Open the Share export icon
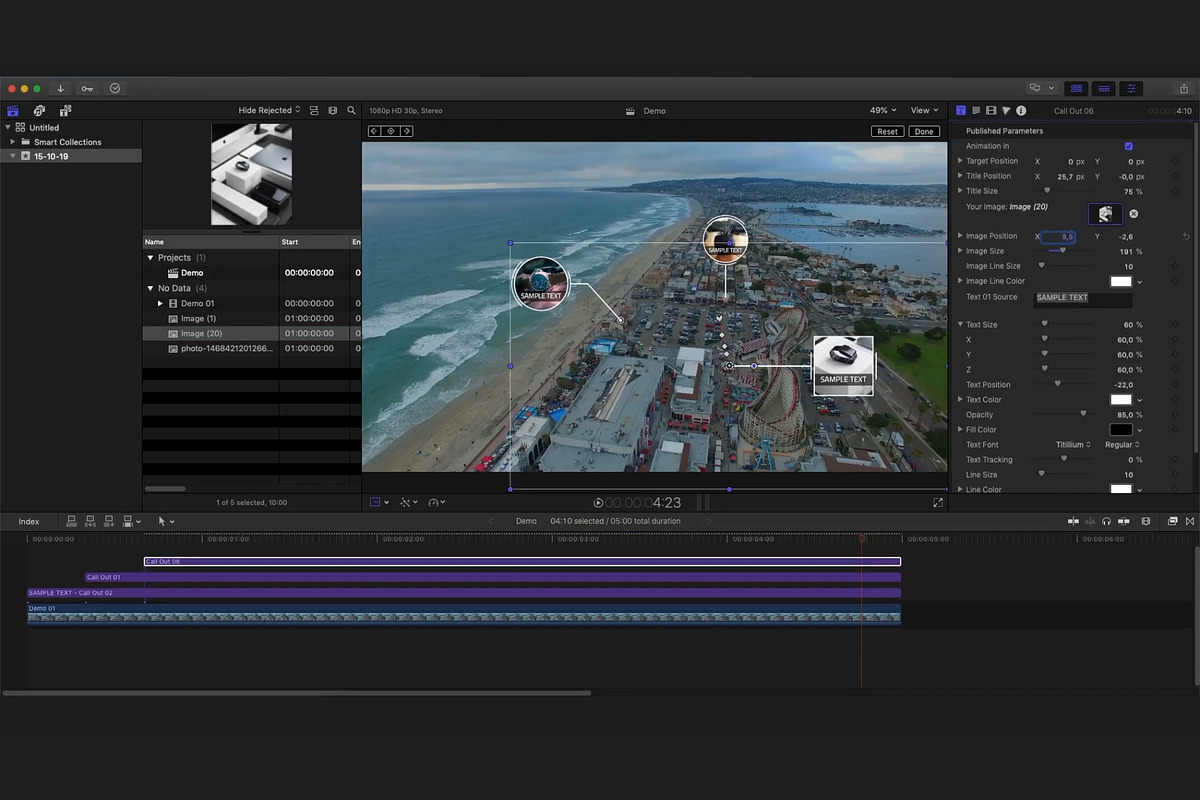The image size is (1200, 800). pyautogui.click(x=1184, y=88)
